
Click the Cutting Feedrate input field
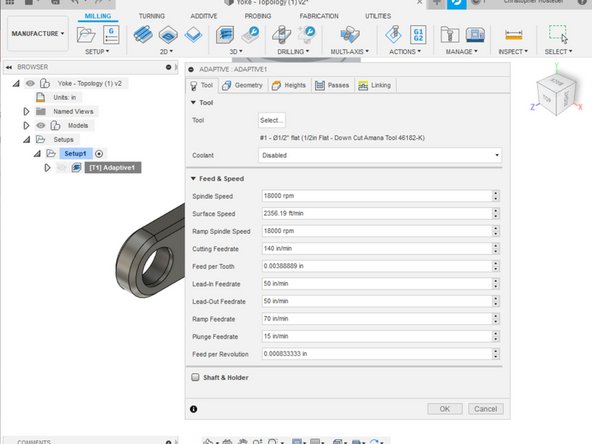[377, 248]
